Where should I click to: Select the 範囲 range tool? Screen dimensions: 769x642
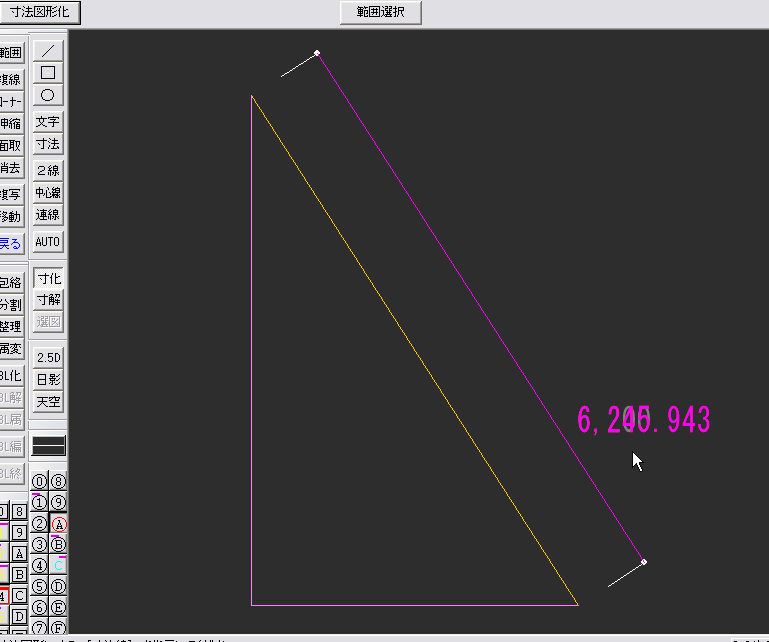(x=11, y=52)
